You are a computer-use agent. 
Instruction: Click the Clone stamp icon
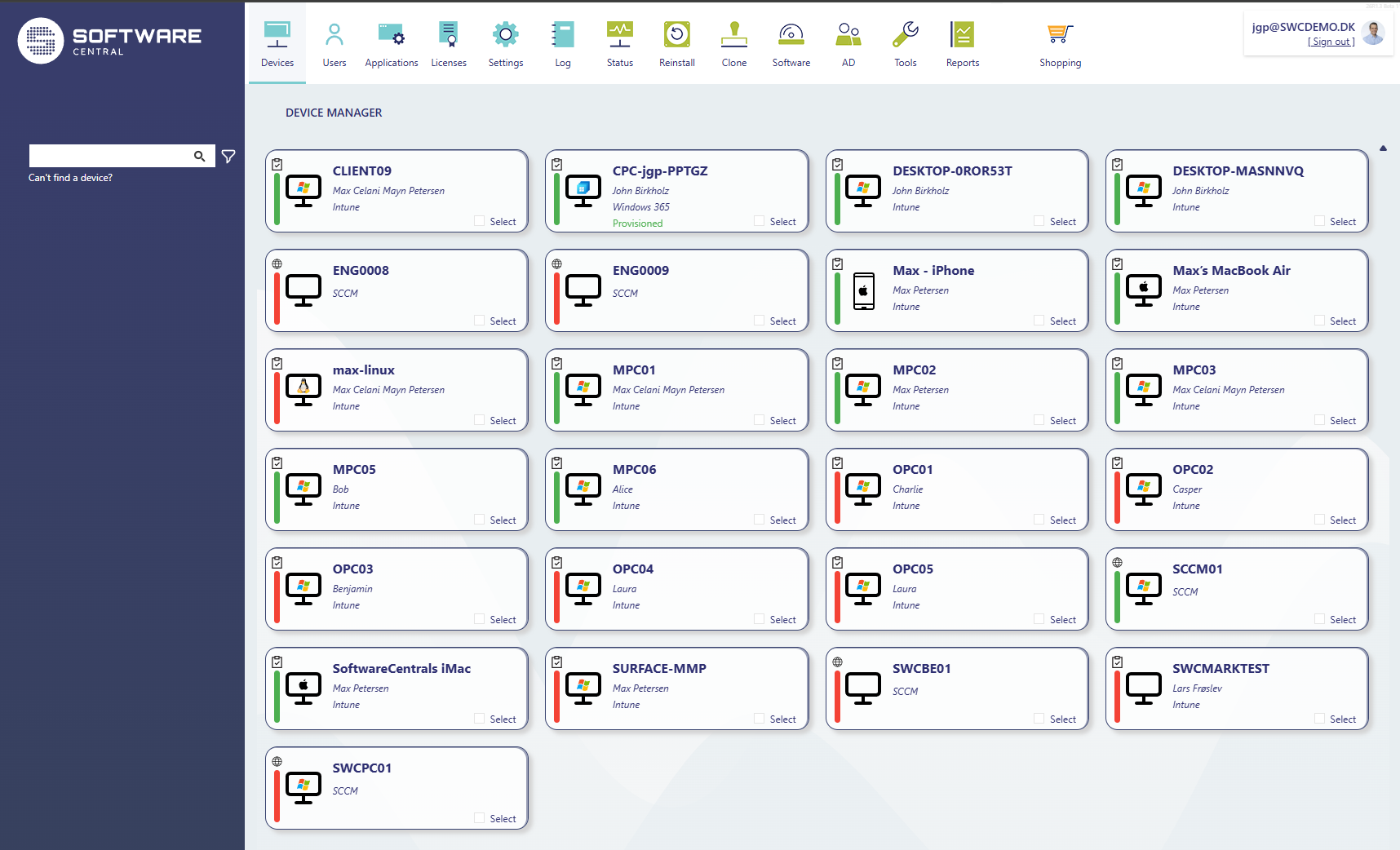[x=733, y=35]
